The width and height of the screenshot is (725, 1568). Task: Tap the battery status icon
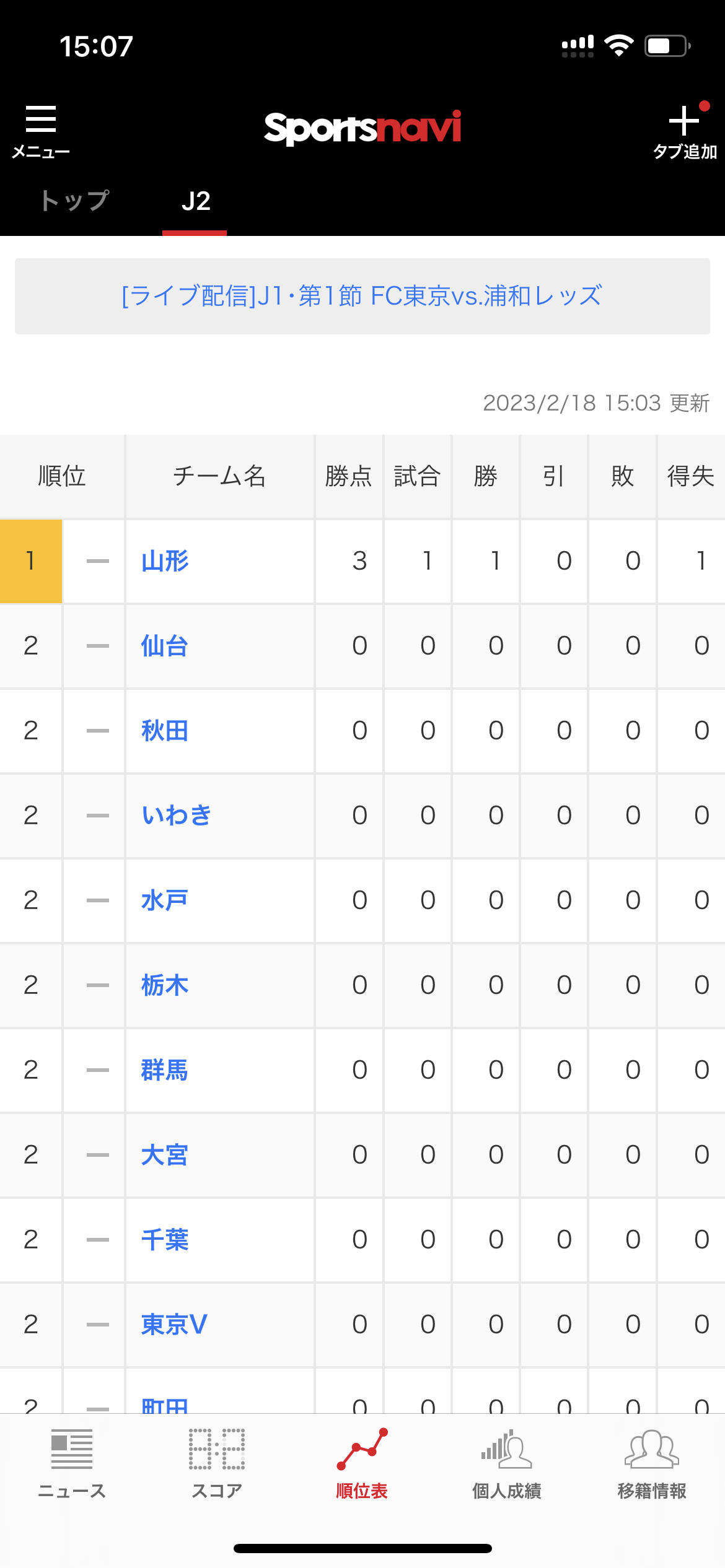[x=667, y=46]
